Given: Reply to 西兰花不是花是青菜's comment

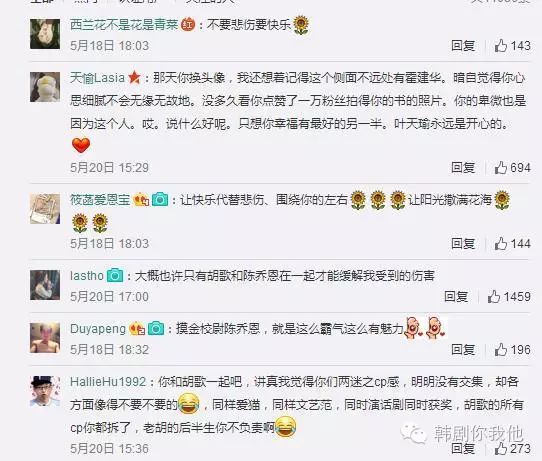Looking at the screenshot, I should 463,45.
